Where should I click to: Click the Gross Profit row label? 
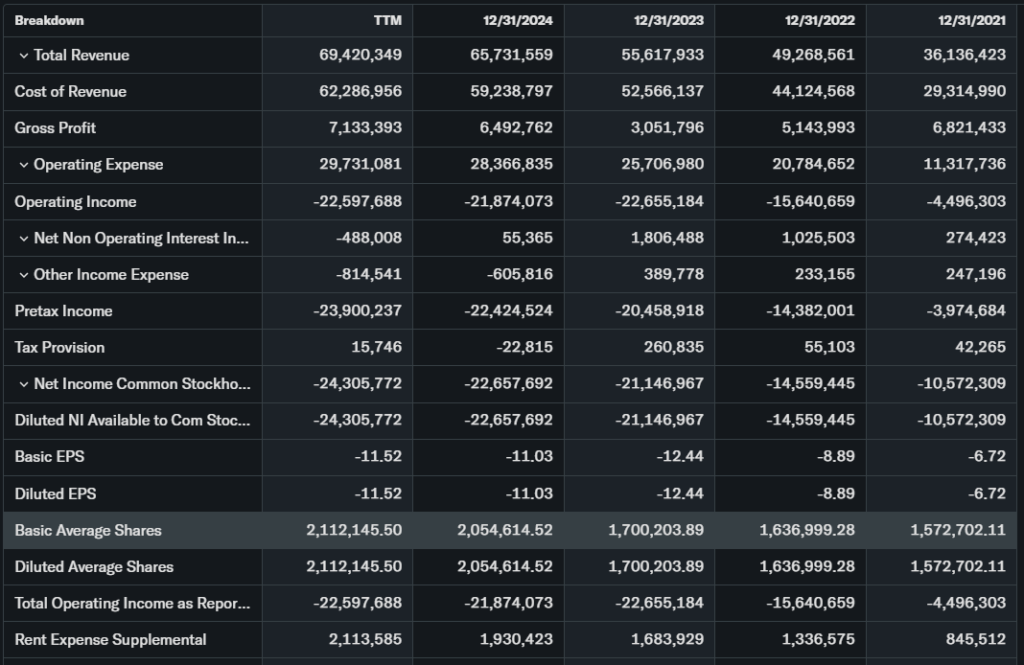point(55,128)
